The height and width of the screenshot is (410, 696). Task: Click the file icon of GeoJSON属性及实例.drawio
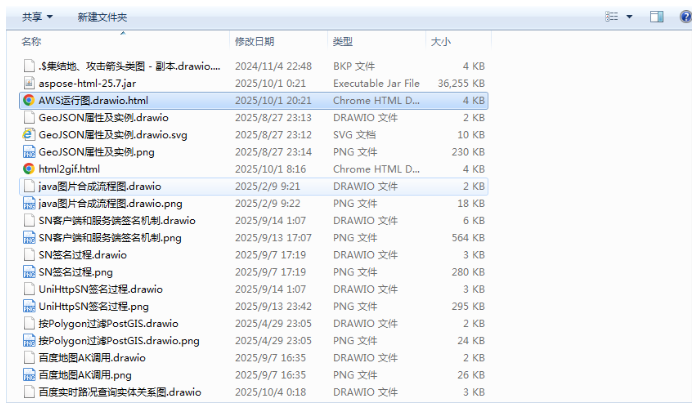[x=29, y=117]
